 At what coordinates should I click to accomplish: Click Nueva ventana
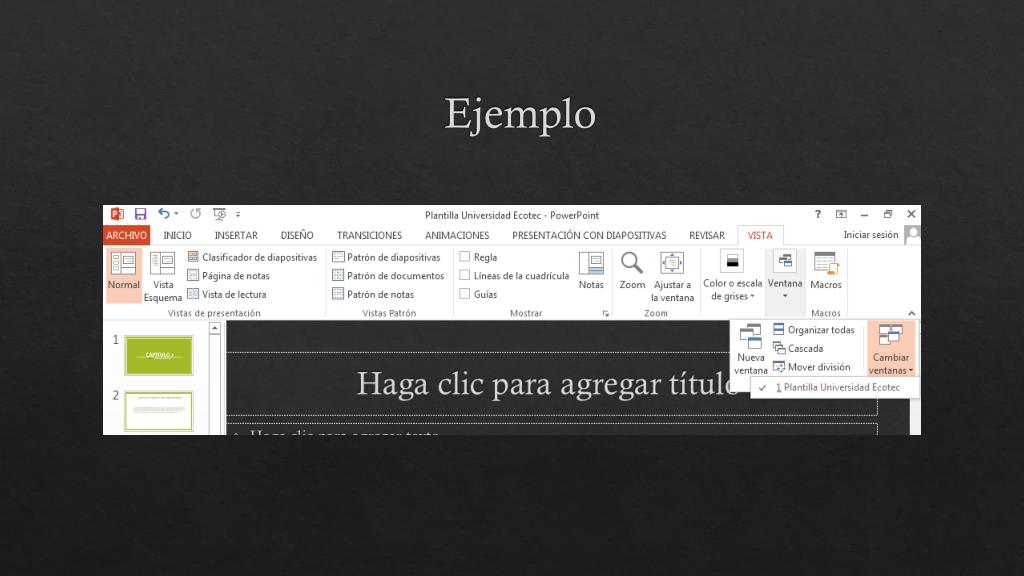click(x=750, y=349)
